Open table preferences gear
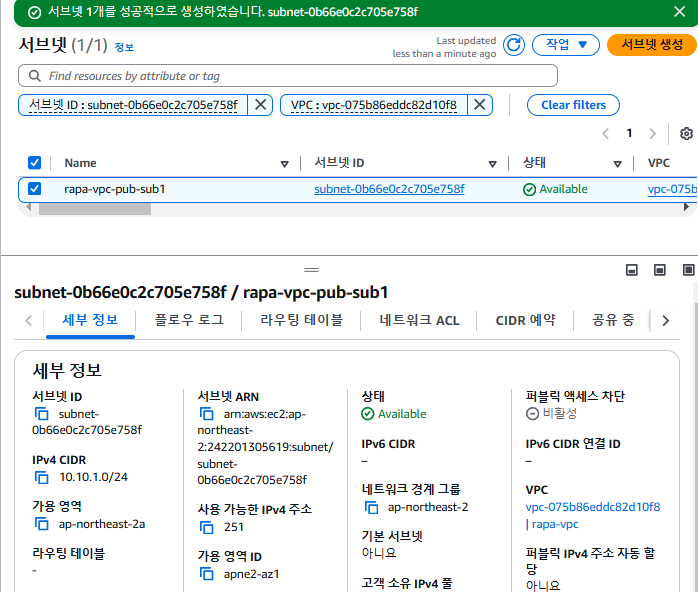 pos(686,134)
